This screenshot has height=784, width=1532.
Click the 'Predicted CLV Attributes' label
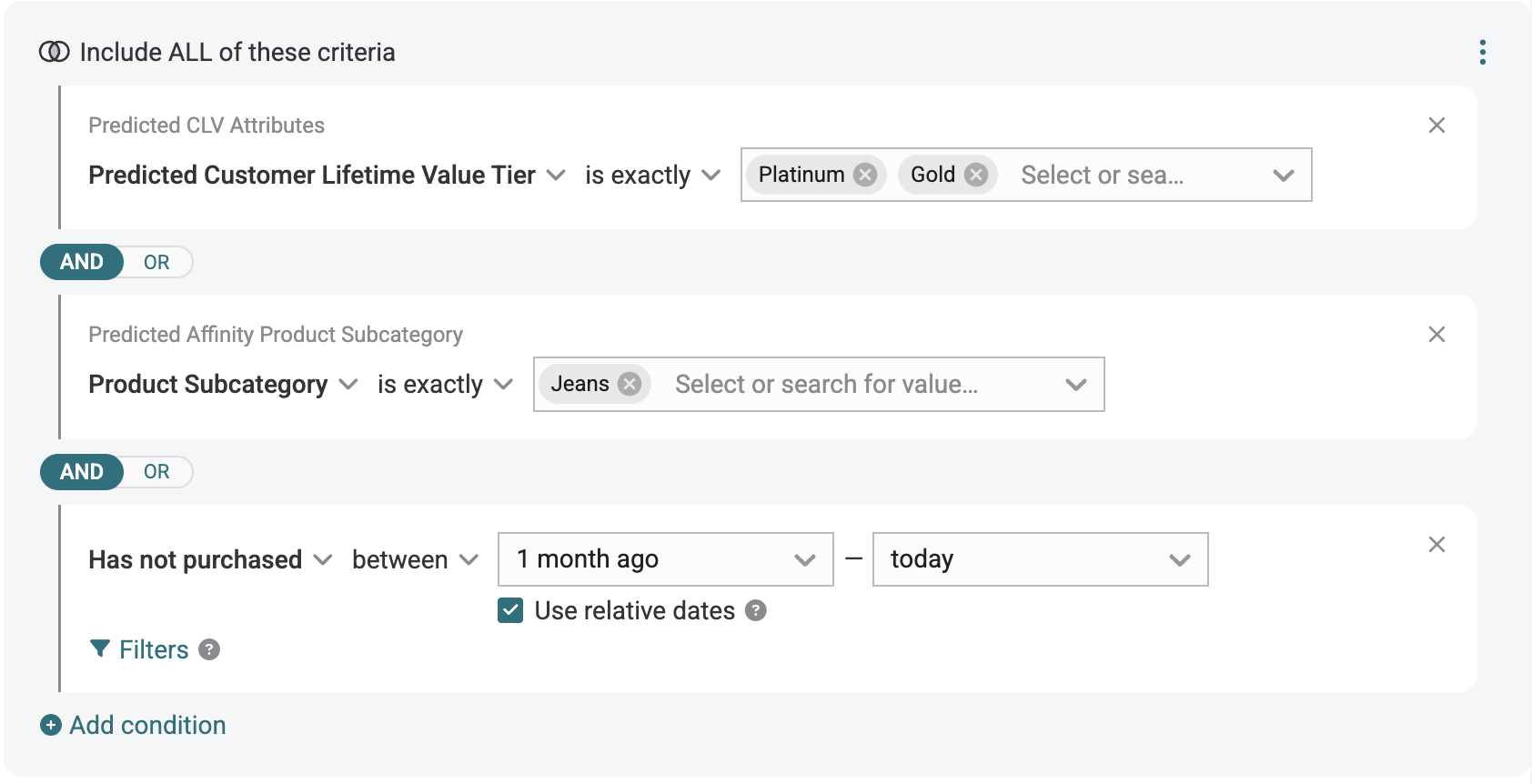click(x=207, y=126)
